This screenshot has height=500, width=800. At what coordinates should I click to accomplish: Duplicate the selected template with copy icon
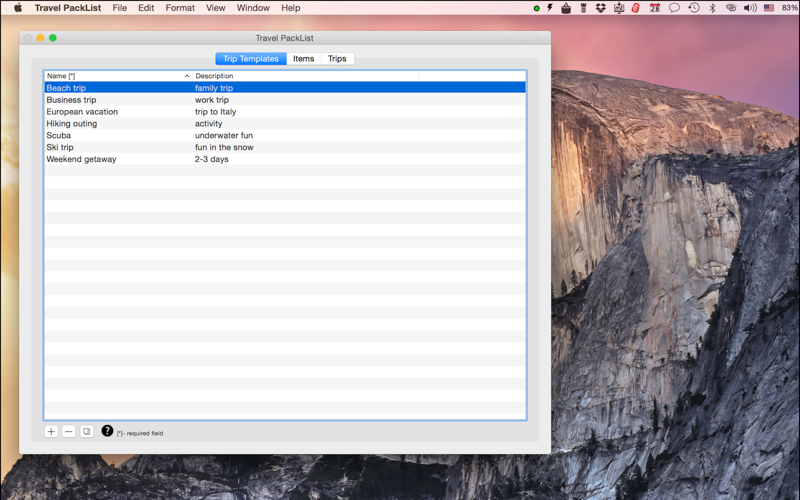[x=87, y=432]
